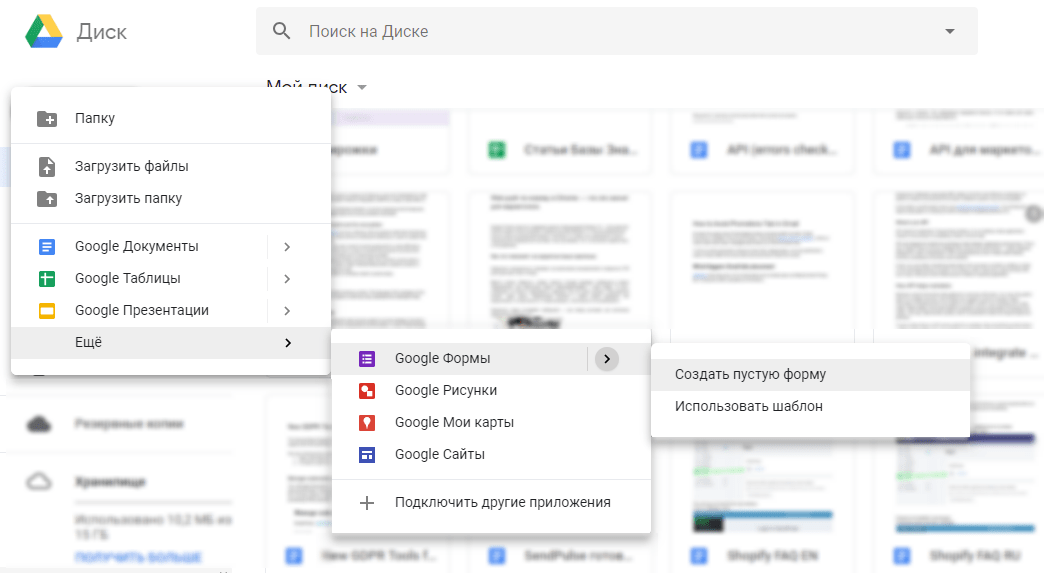Click the blue Google Sites icon
This screenshot has width=1044, height=573.
(367, 455)
